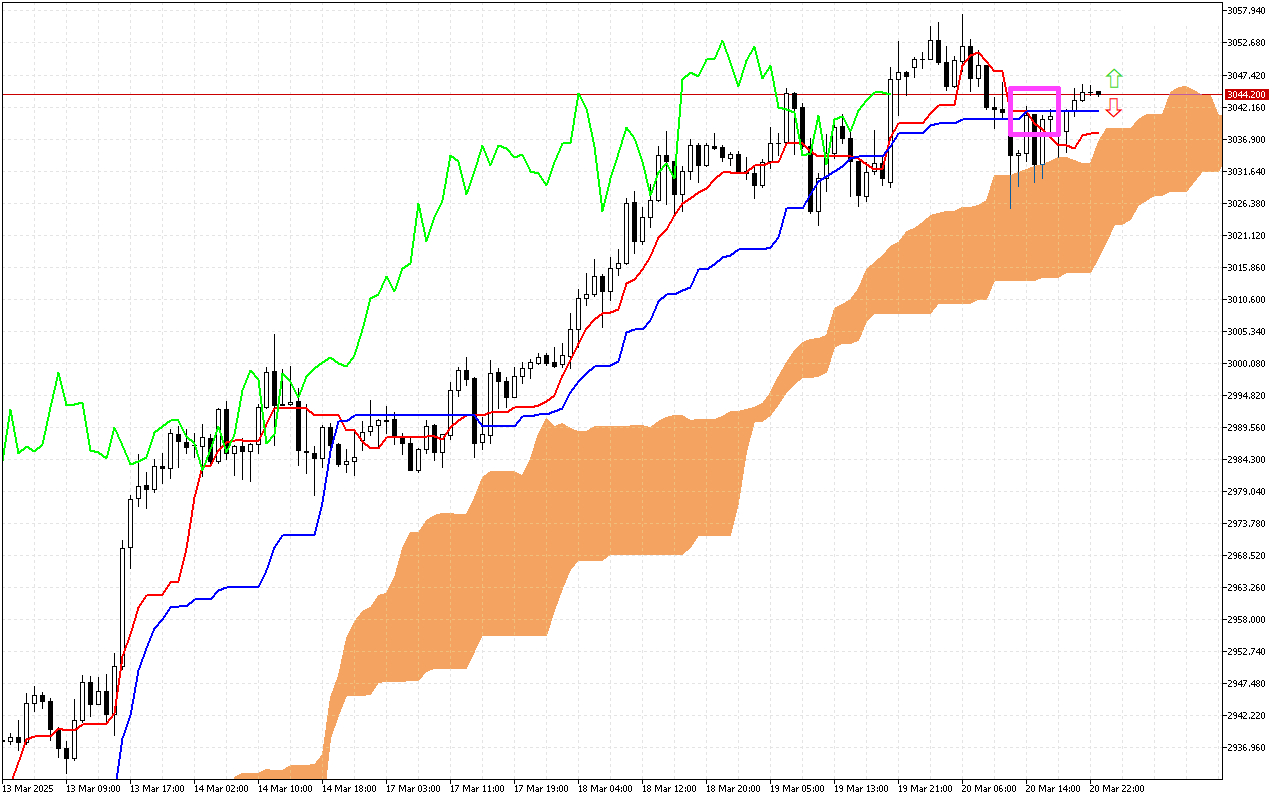Click price level 2989.560
The width and height of the screenshot is (1280, 800).
click(x=1247, y=427)
